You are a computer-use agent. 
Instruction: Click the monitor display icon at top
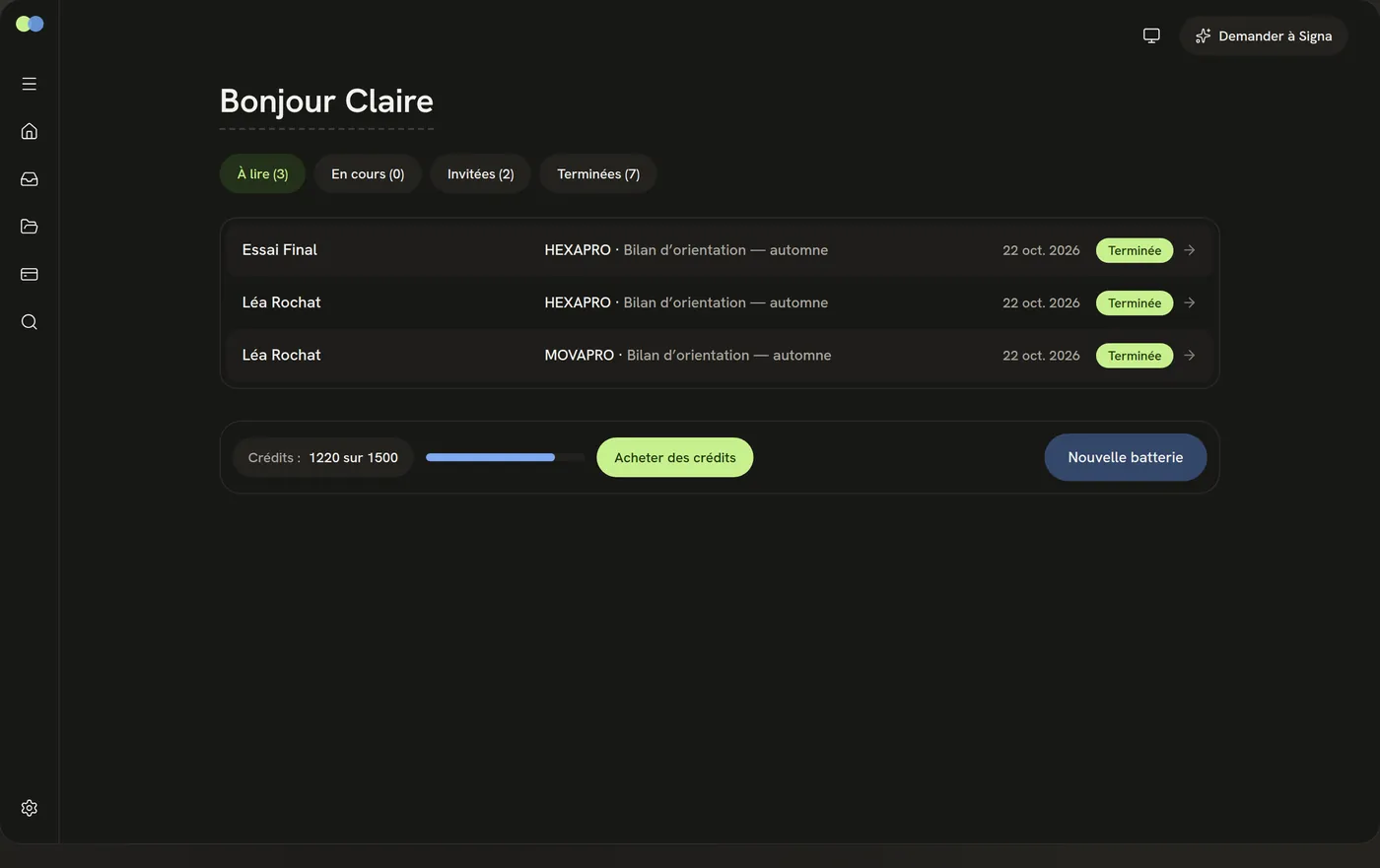pyautogui.click(x=1151, y=35)
